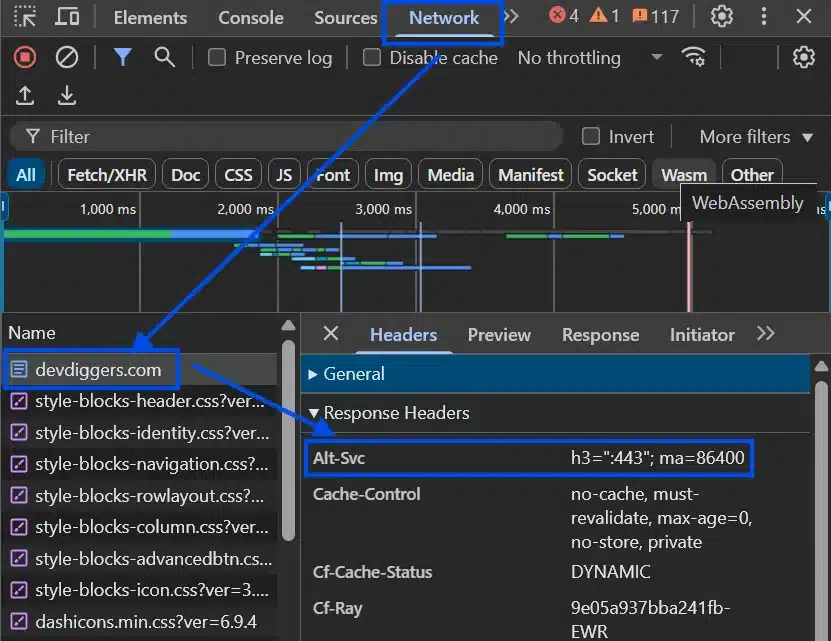831x641 pixels.
Task: Show more DevTools tabs chevron
Action: [511, 16]
